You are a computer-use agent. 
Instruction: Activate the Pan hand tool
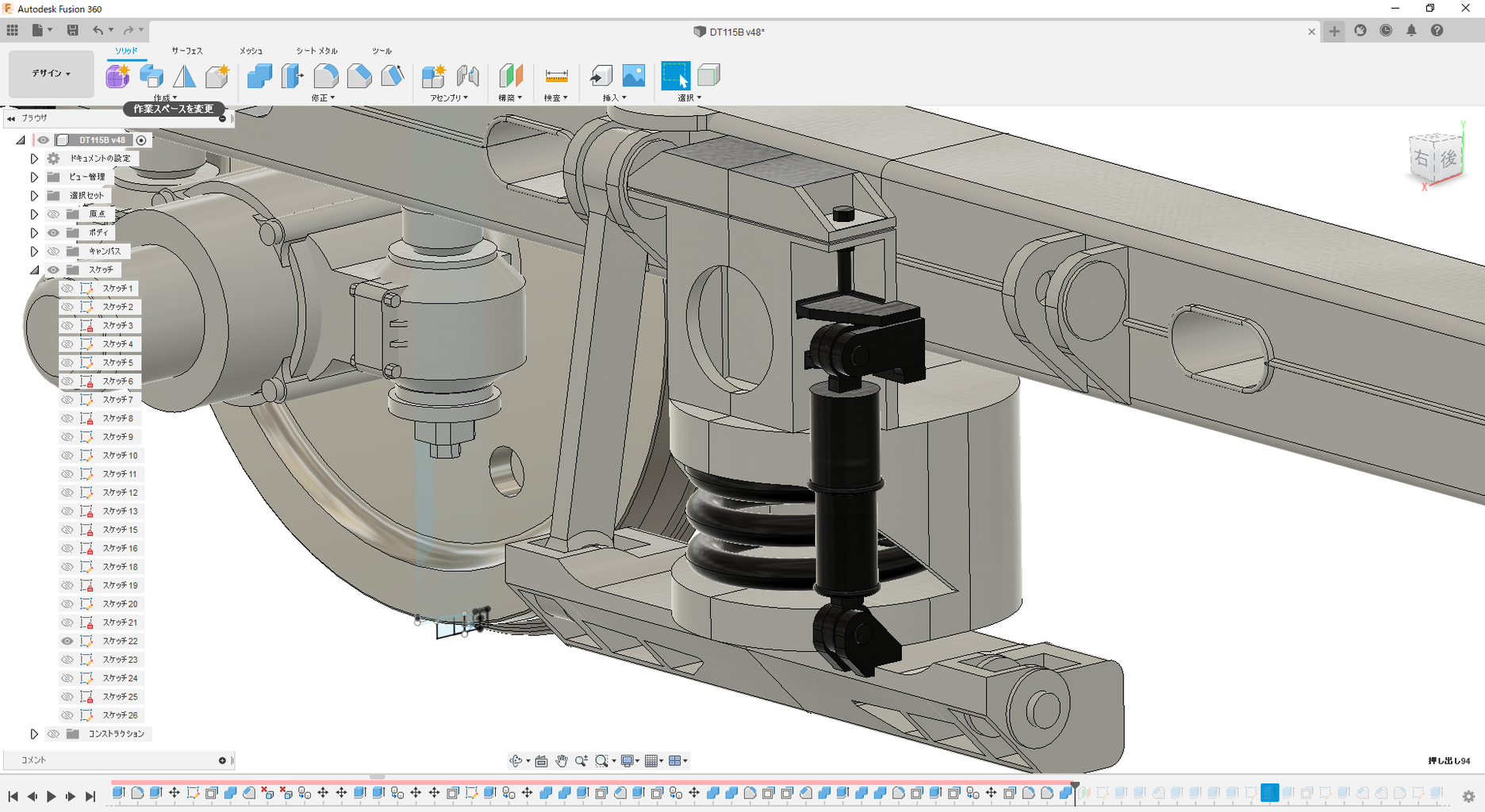[562, 761]
